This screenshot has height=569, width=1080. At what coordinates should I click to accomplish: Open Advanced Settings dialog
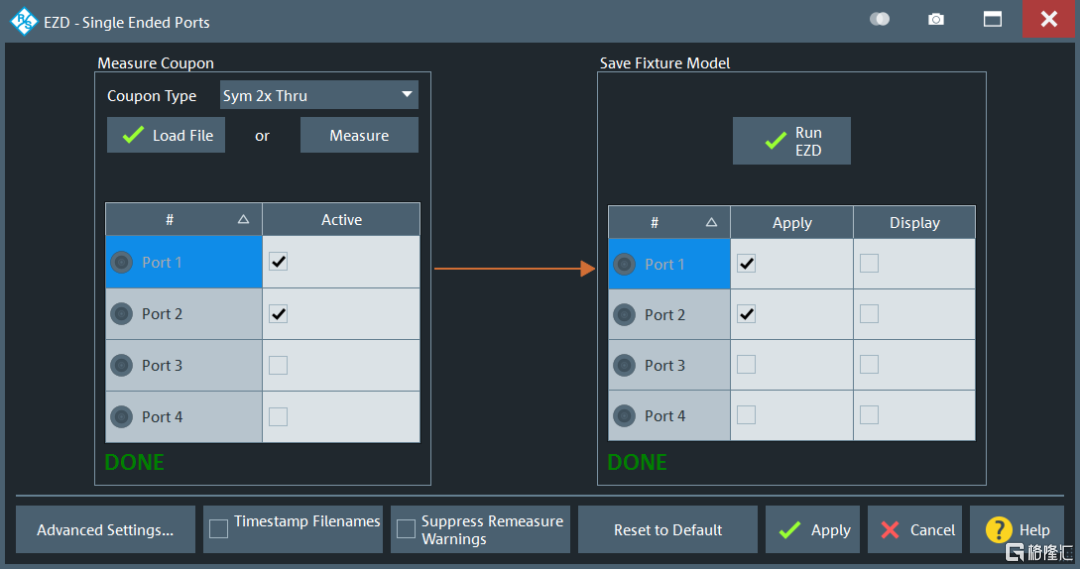coord(105,530)
